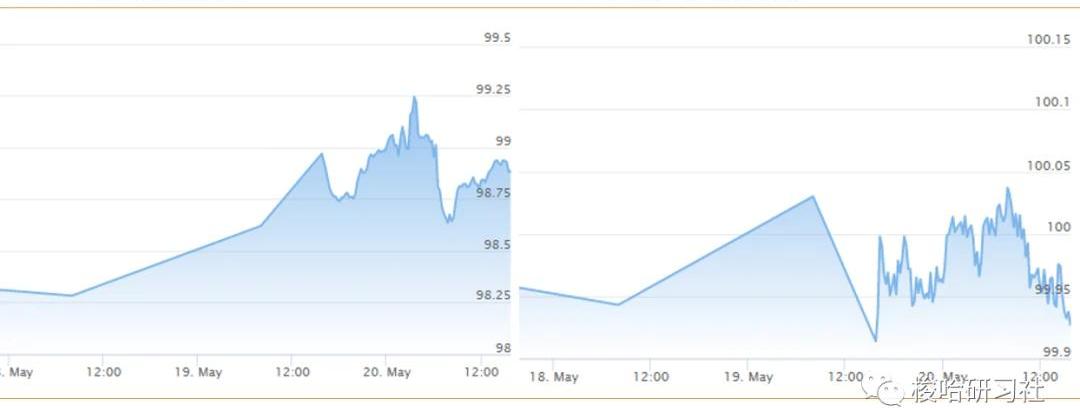Click 19. May label on the right chart
The height and width of the screenshot is (408, 1080).
tap(748, 377)
